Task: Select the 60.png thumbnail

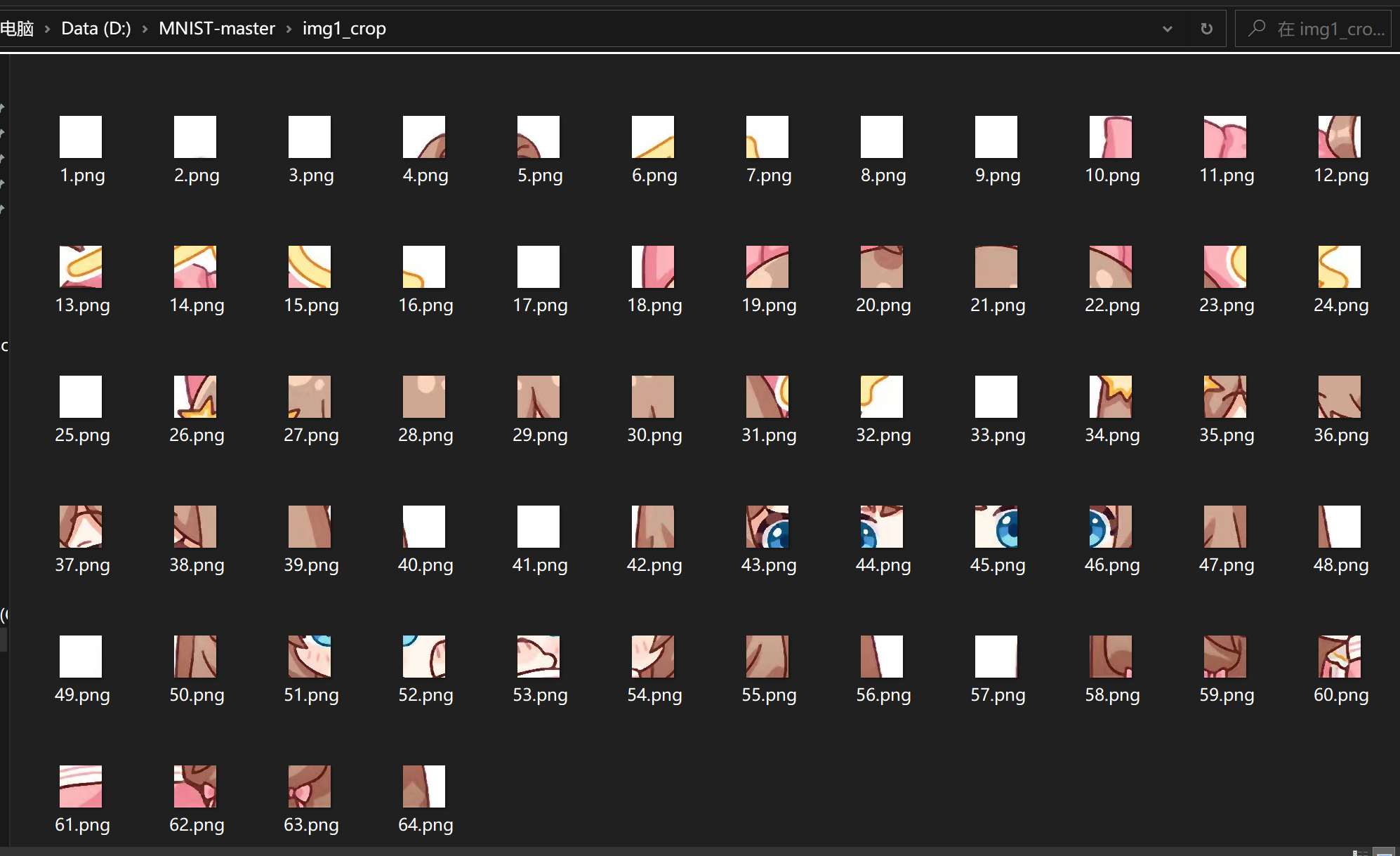Action: tap(1340, 657)
